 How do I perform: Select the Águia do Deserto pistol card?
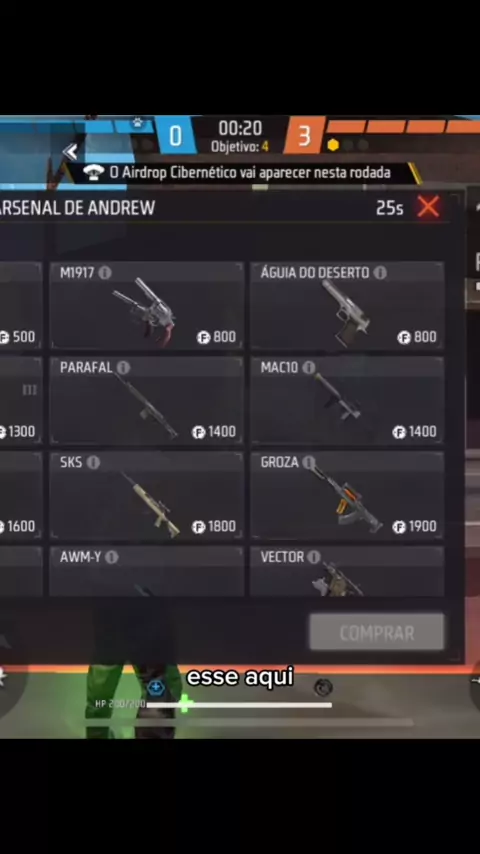pos(347,306)
